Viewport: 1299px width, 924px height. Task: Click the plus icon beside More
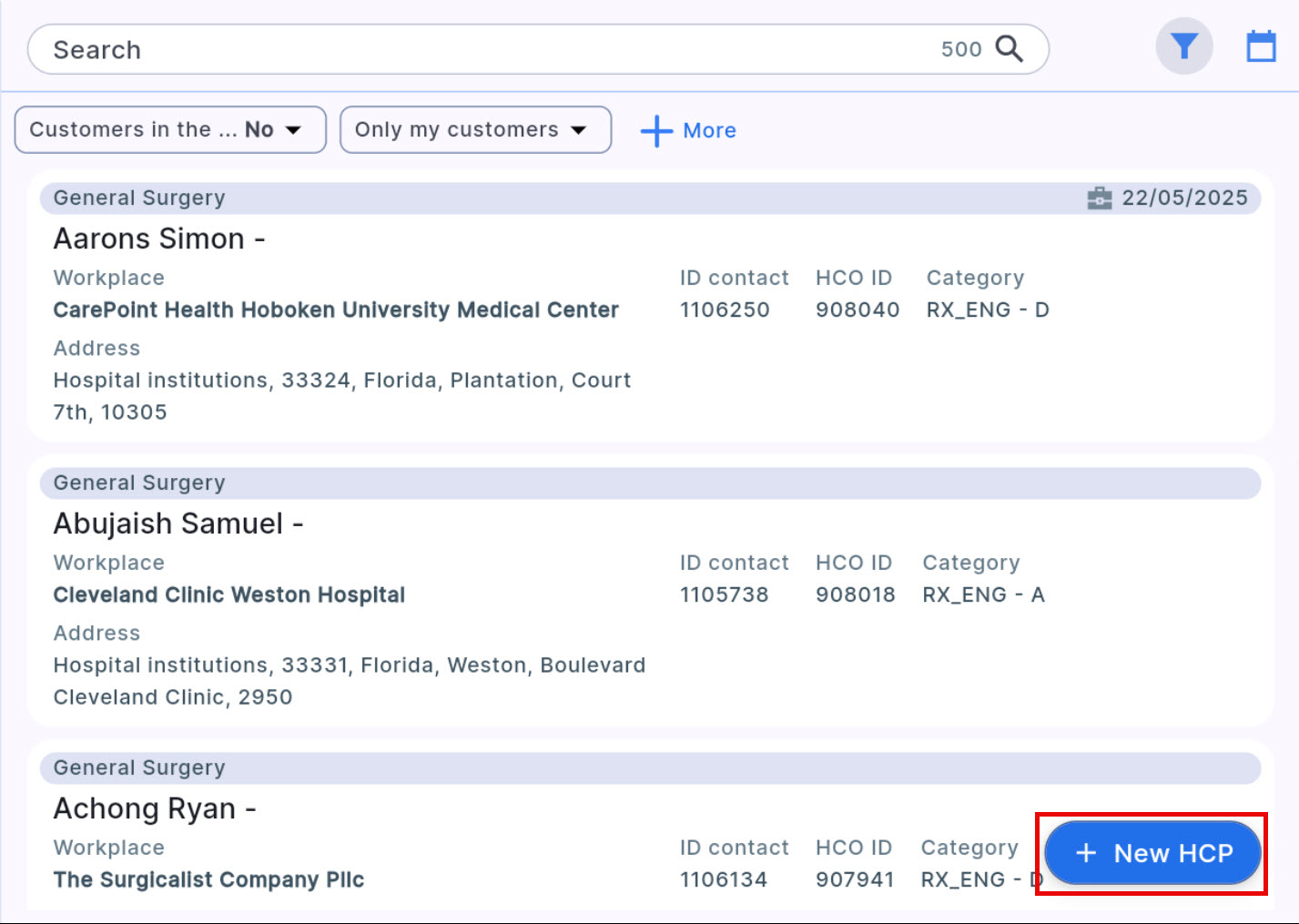[x=656, y=130]
